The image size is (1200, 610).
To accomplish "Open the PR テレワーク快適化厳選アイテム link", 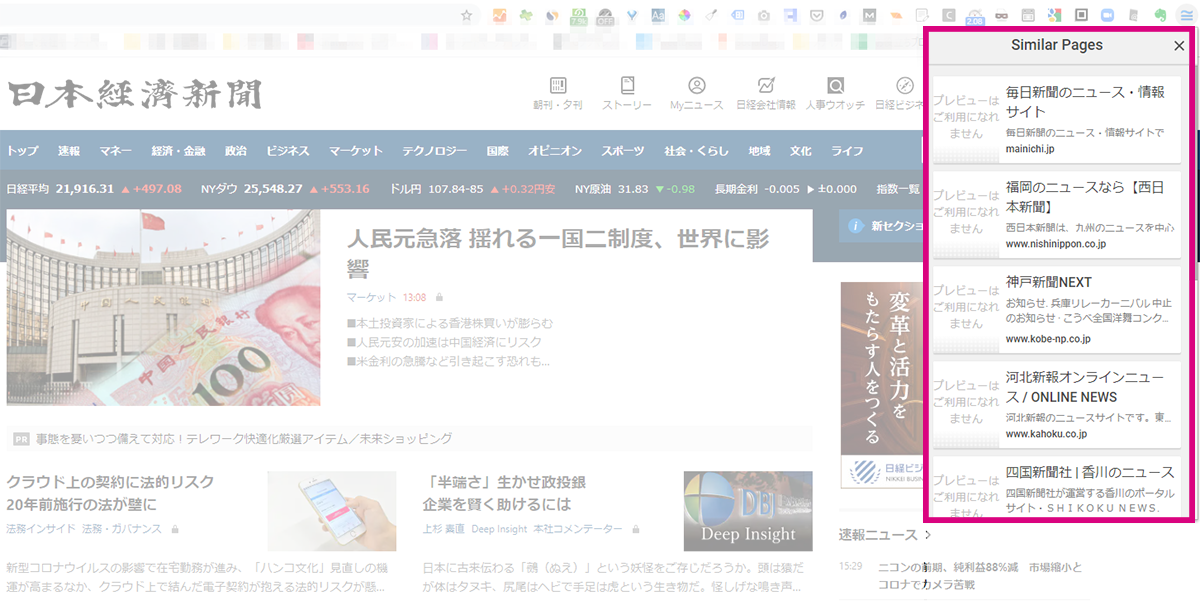I will point(243,438).
